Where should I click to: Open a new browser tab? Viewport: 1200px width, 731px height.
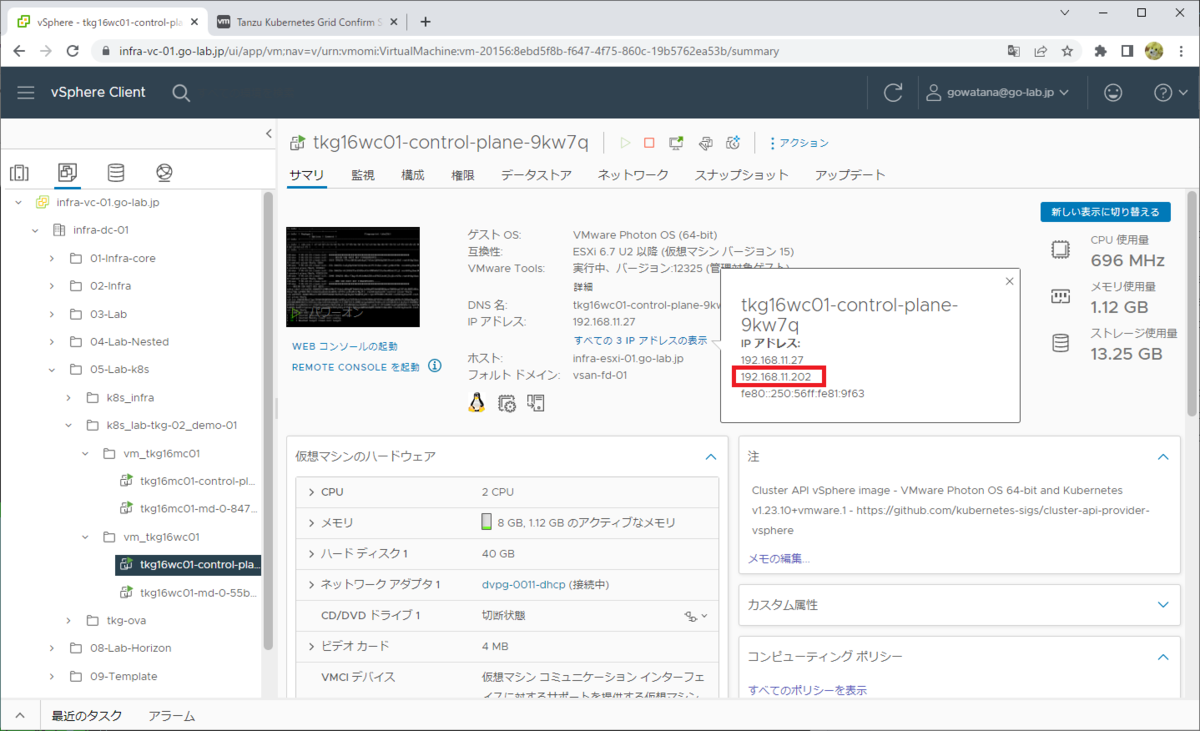tap(425, 21)
